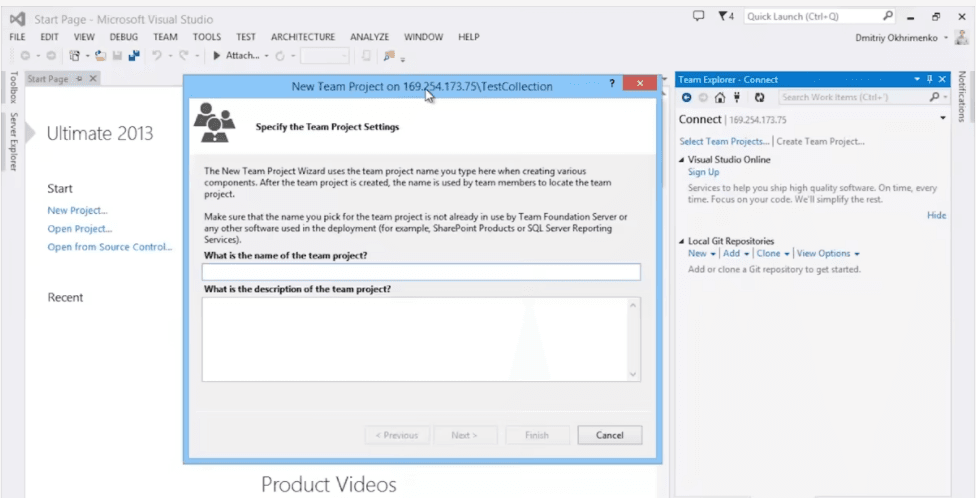Screen dimensions: 976x498
Task: Open the user account dropdown arrow
Action: 946,38
